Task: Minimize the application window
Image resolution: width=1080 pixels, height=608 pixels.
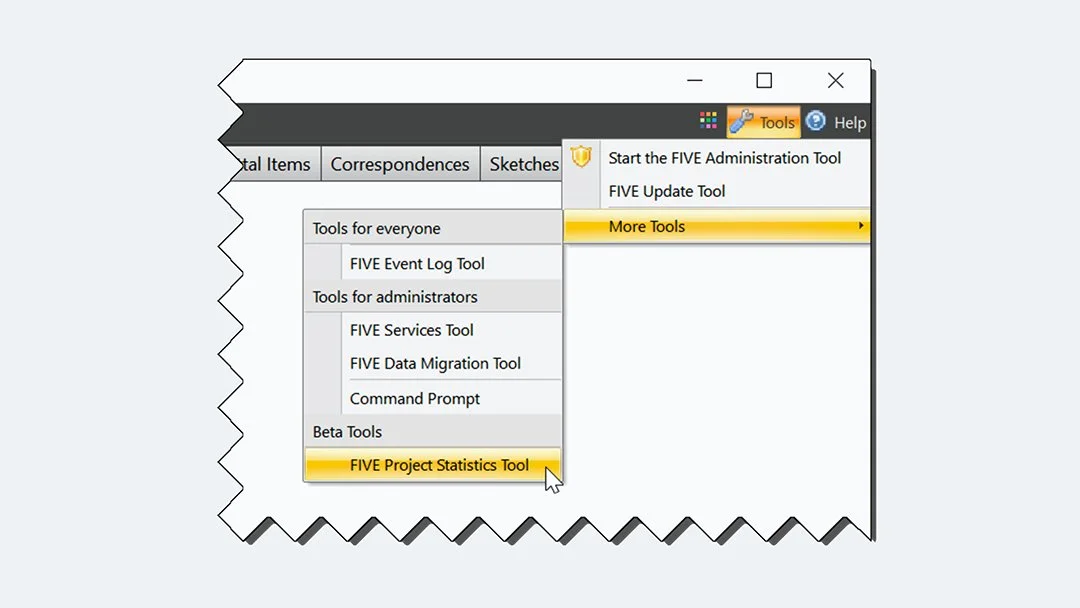Action: coord(694,81)
